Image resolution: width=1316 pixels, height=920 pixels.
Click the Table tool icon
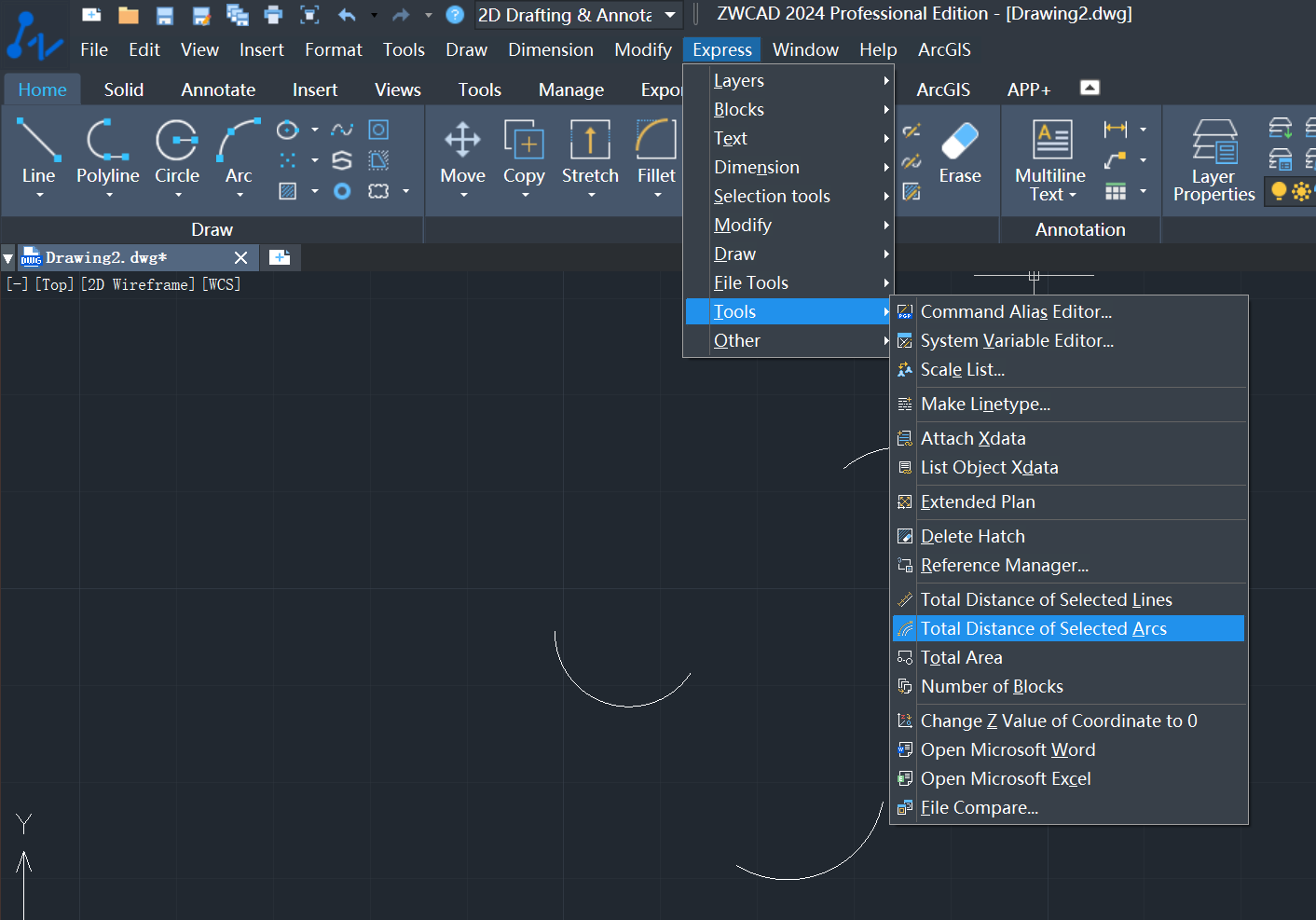pos(1116,192)
